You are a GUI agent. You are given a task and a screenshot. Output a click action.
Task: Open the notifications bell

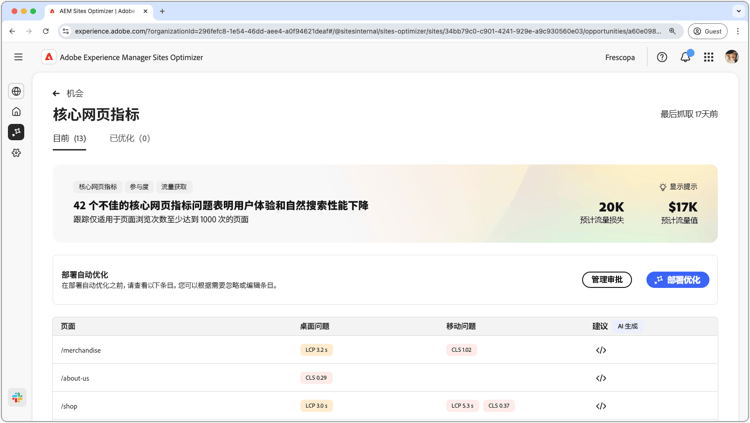(685, 57)
